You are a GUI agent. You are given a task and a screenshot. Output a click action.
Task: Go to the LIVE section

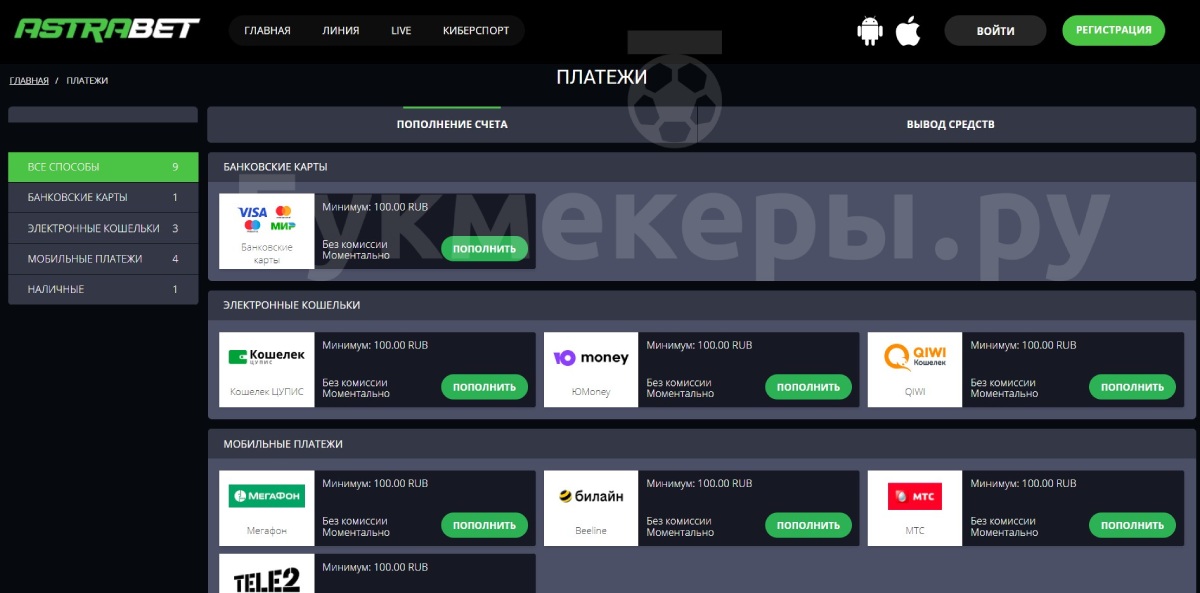click(401, 30)
